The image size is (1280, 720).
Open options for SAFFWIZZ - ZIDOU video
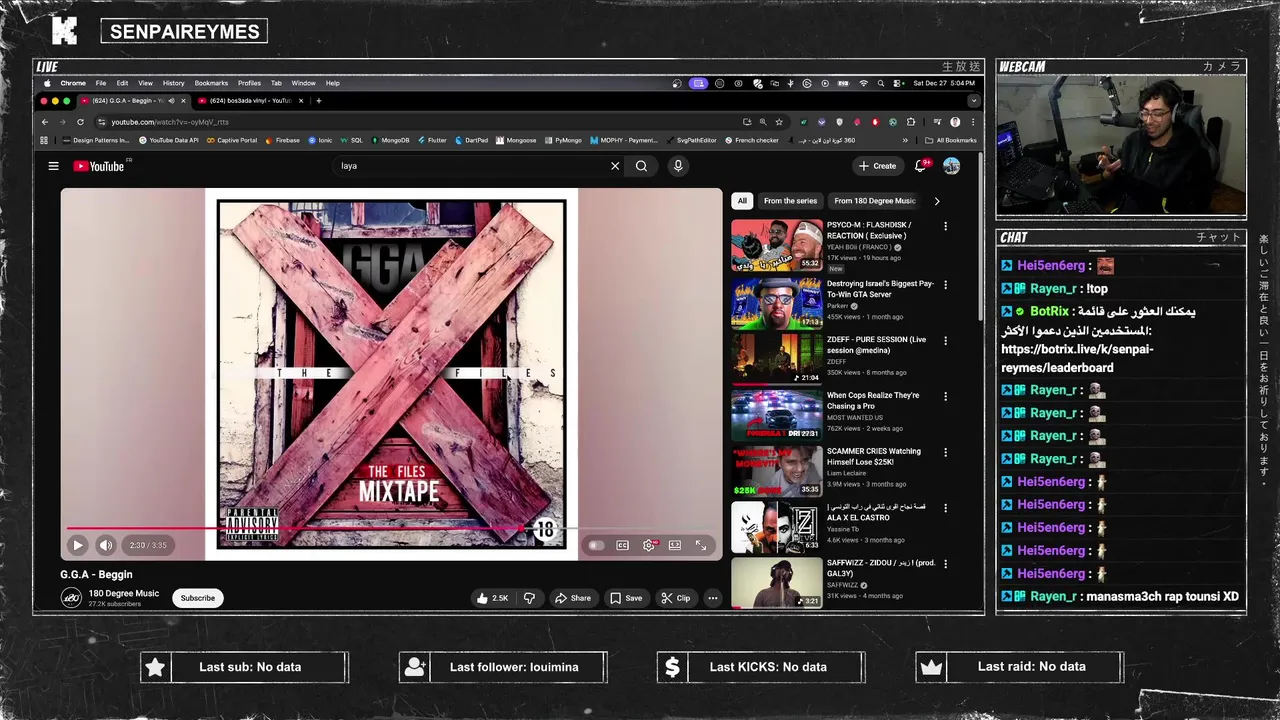coord(945,564)
